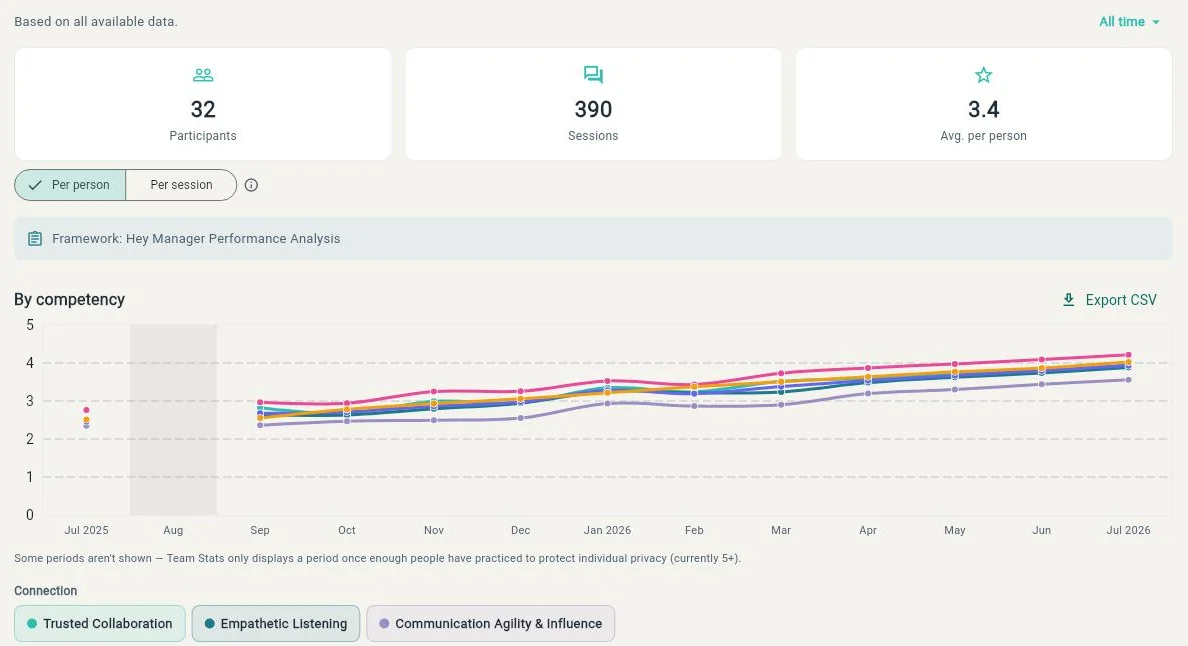Click the Based on all available data text

(x=95, y=21)
